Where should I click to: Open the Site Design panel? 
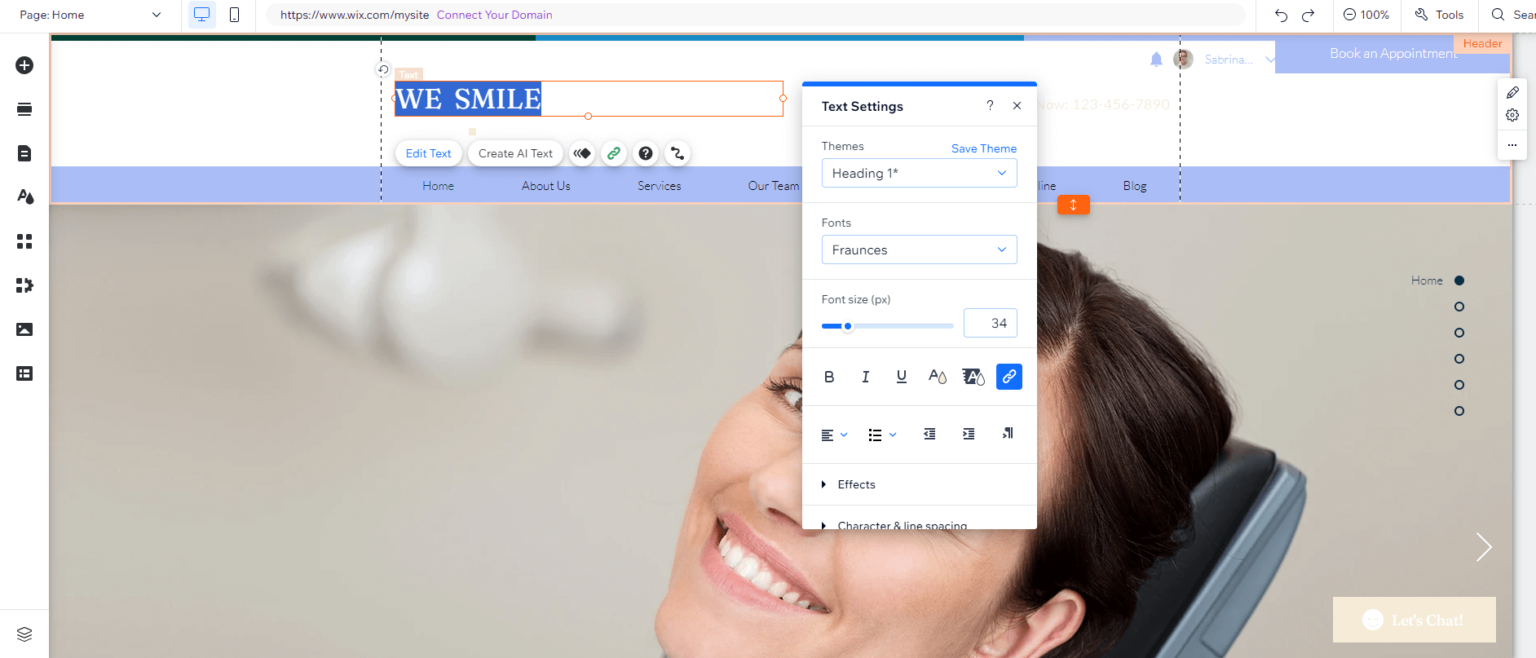pyautogui.click(x=24, y=196)
